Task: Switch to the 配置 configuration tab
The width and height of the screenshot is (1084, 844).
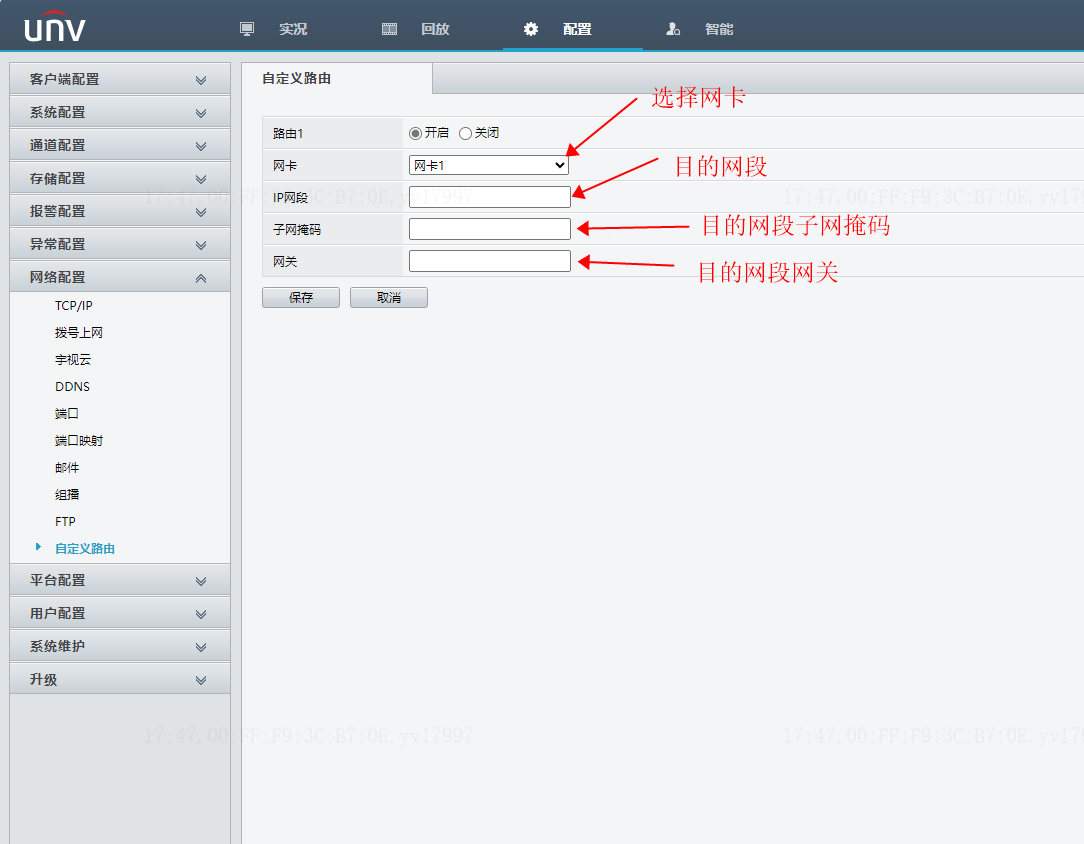Action: pyautogui.click(x=577, y=29)
